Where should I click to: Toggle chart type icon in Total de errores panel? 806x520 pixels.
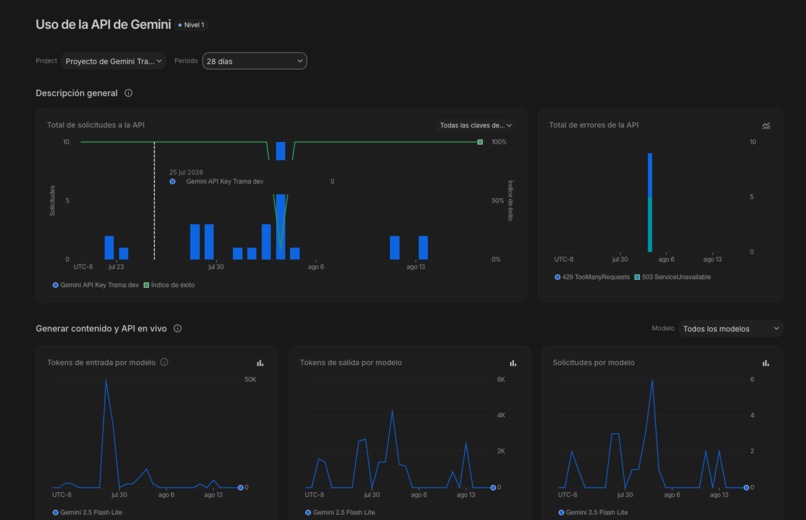point(766,125)
